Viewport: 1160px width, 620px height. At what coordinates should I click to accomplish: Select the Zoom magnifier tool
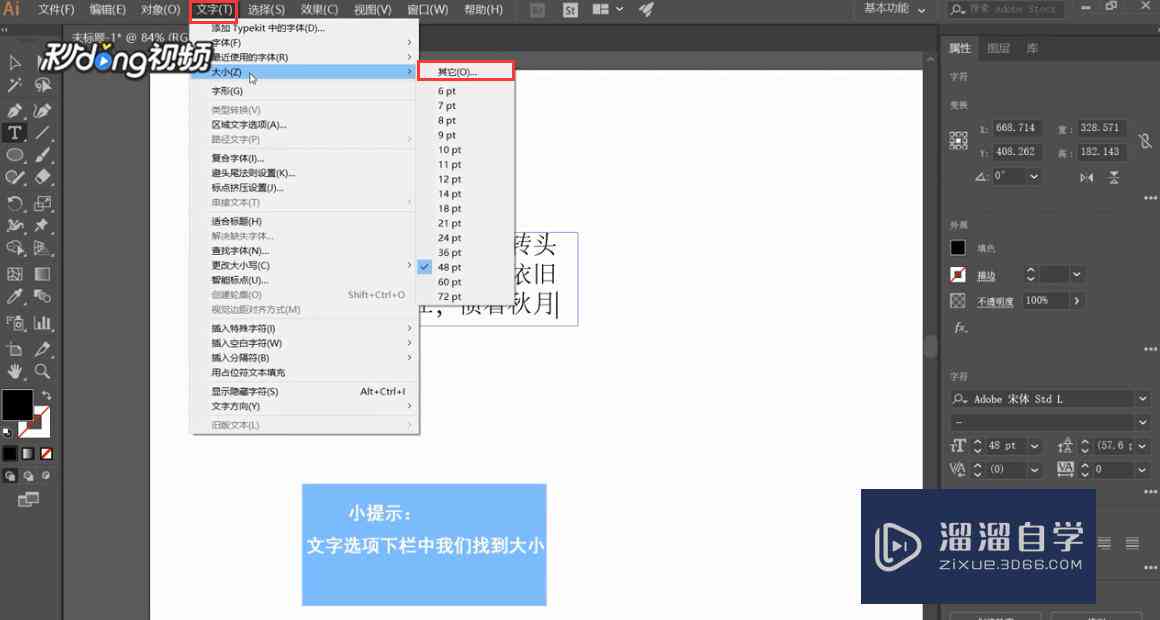pyautogui.click(x=43, y=371)
